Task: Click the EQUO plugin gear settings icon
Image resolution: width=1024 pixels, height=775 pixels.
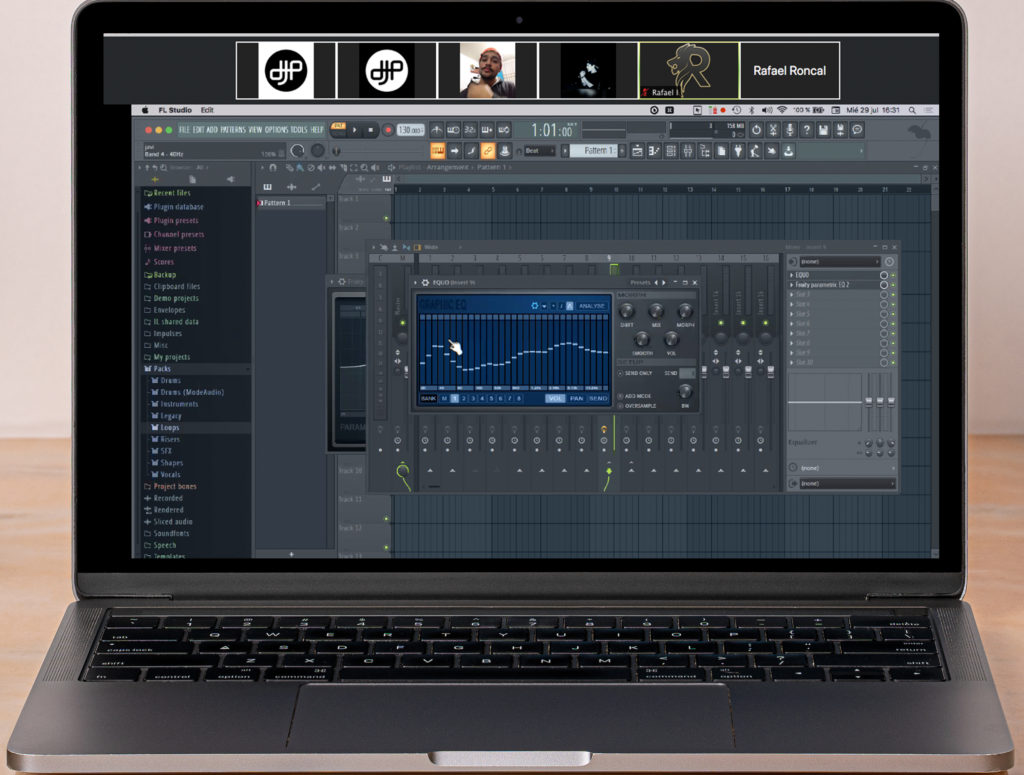Action: [x=424, y=282]
